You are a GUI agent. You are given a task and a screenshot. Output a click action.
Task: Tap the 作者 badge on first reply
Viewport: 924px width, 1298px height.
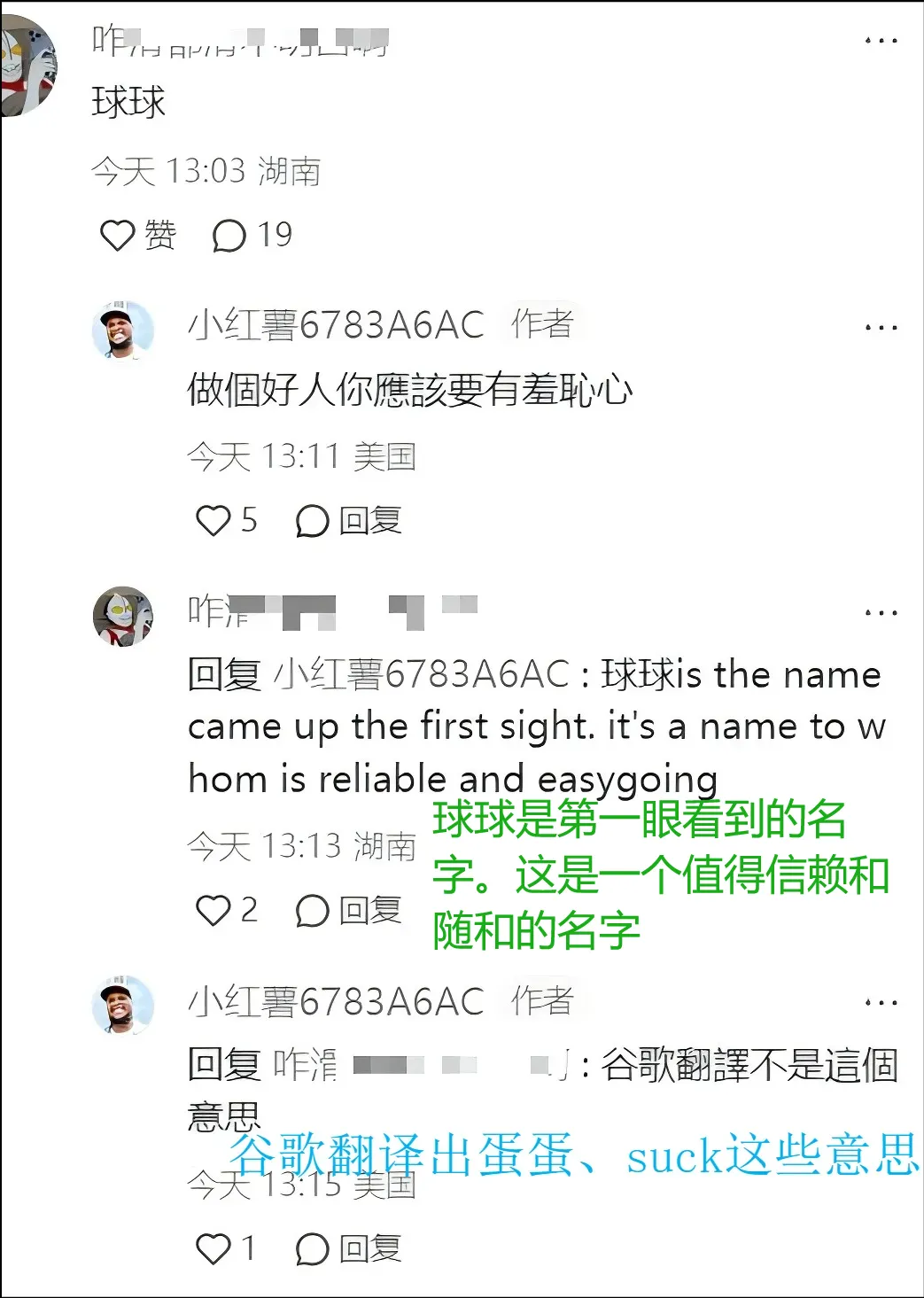[x=543, y=324]
